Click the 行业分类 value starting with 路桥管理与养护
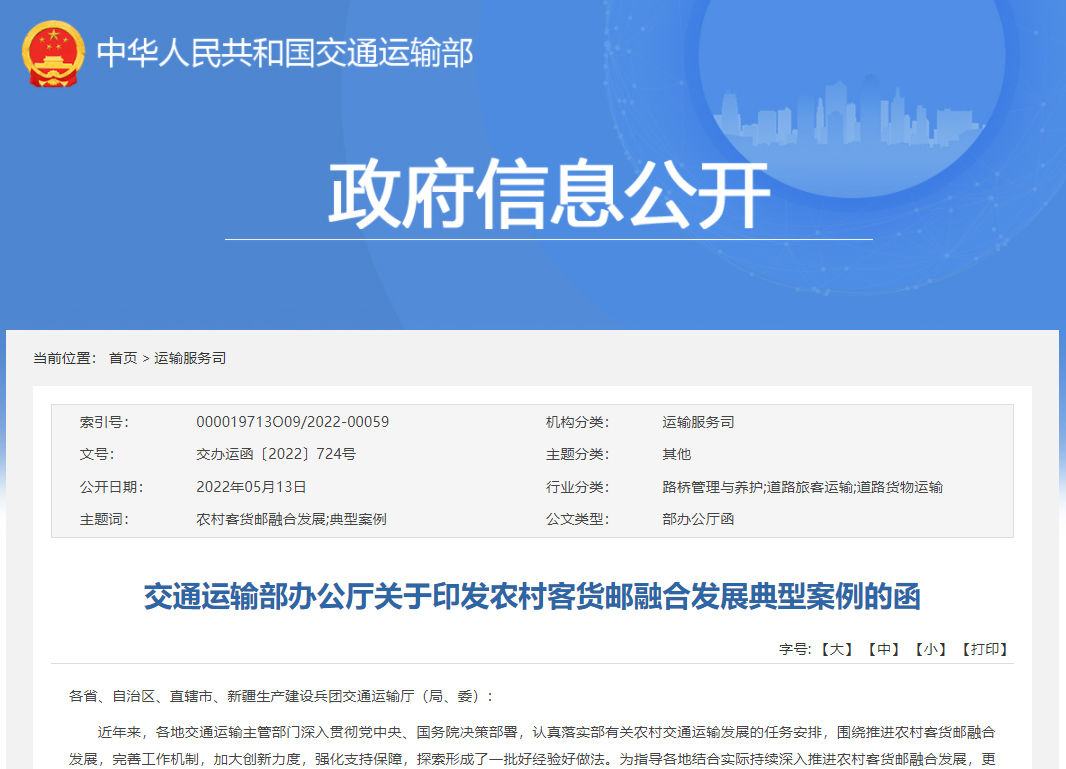Viewport: 1066px width, 769px height. click(x=802, y=487)
